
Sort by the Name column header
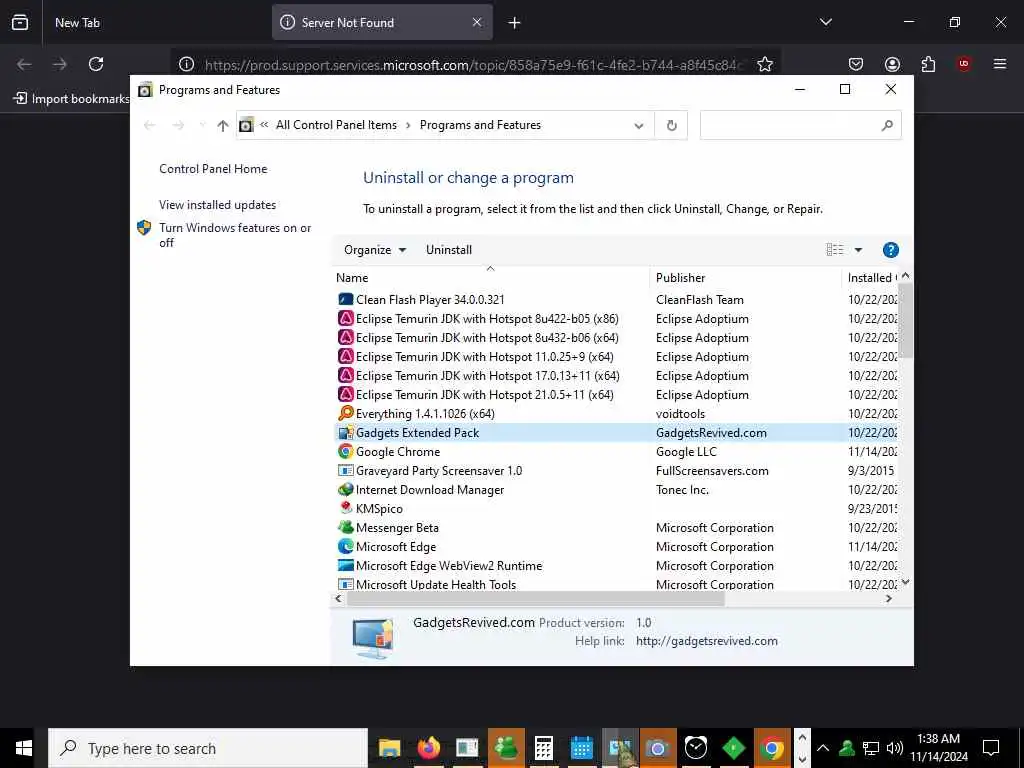tap(490, 278)
